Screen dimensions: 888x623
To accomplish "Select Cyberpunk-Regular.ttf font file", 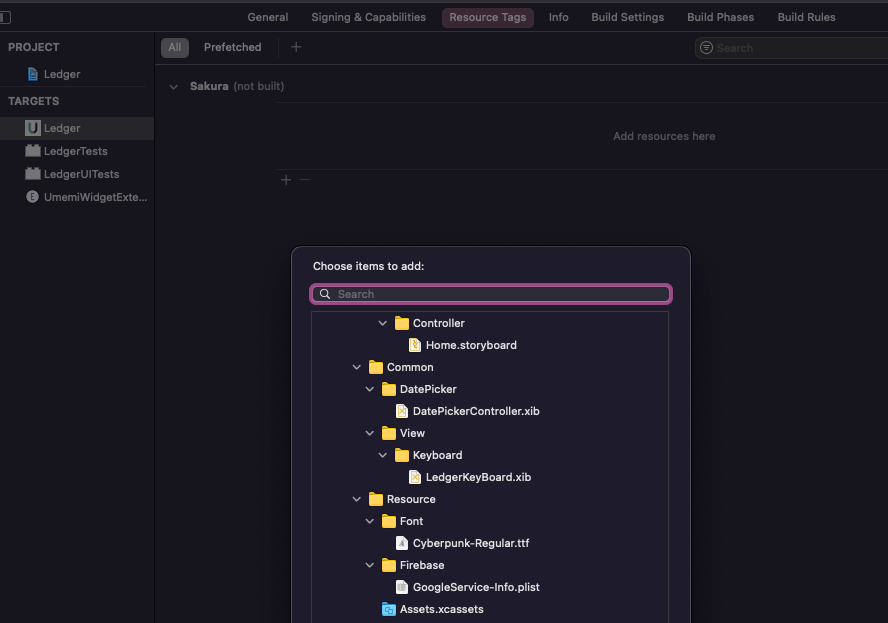I will [471, 543].
